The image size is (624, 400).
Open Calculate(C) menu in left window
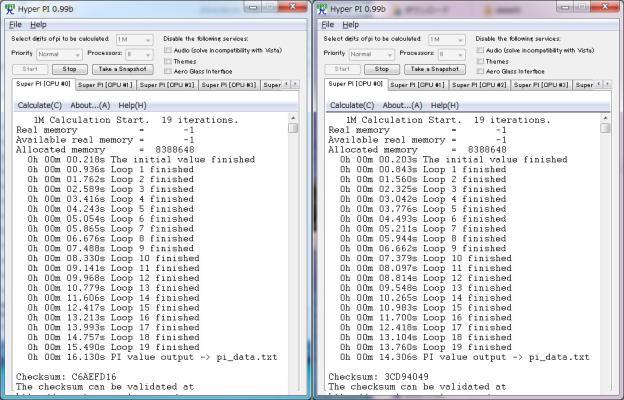(x=40, y=105)
